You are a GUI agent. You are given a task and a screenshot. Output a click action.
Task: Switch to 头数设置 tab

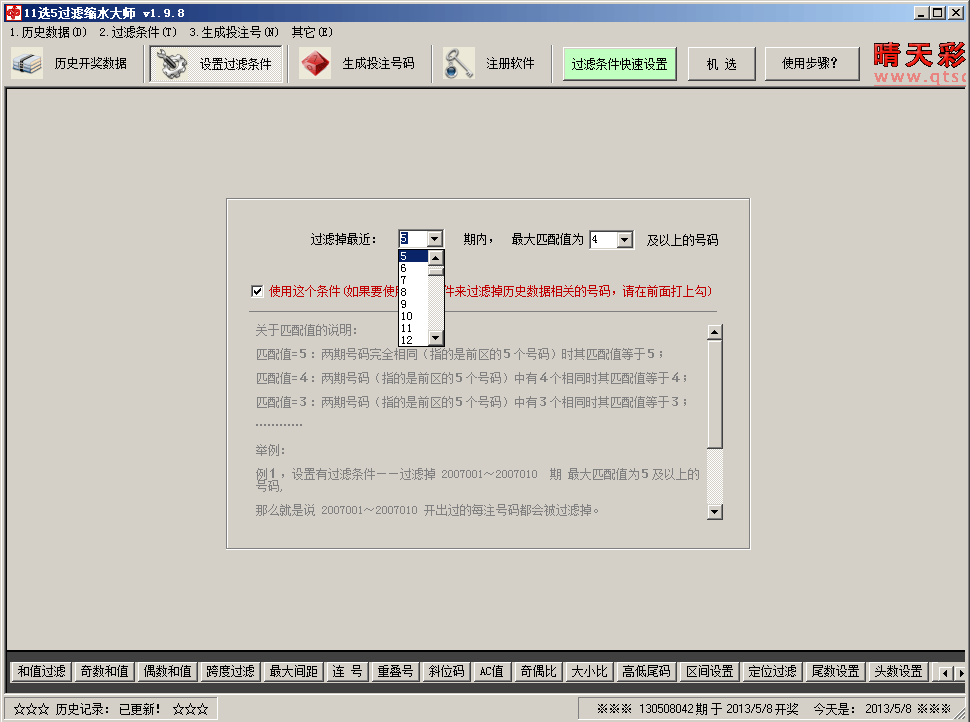[898, 671]
